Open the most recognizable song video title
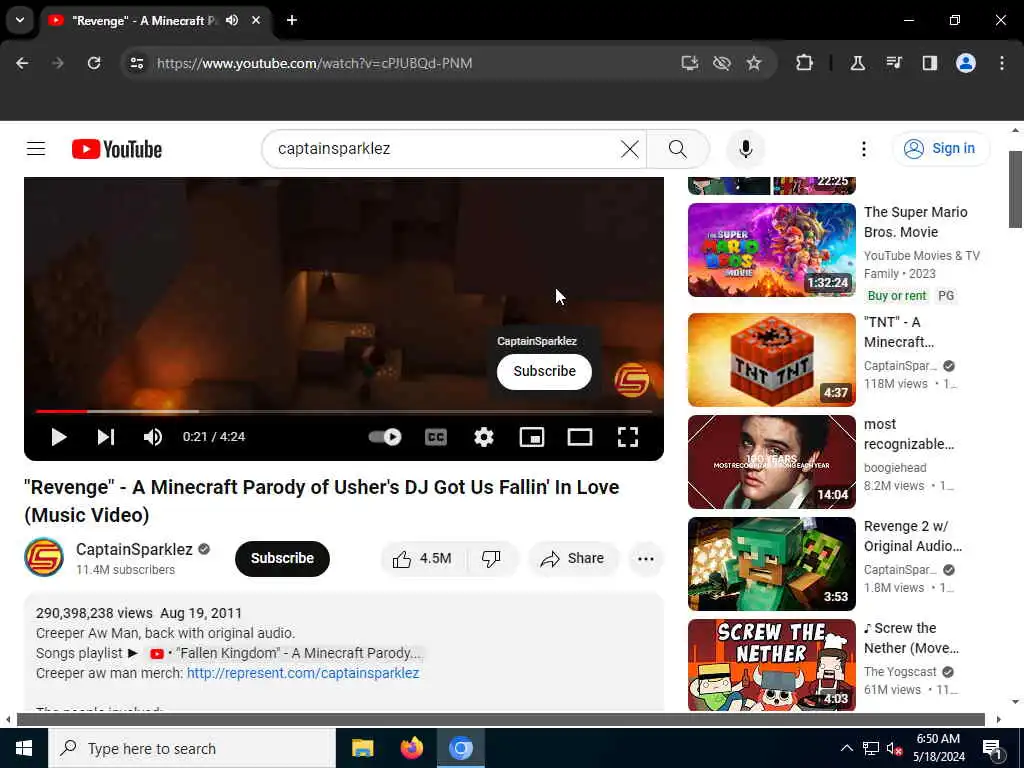1024x768 pixels. tap(908, 434)
